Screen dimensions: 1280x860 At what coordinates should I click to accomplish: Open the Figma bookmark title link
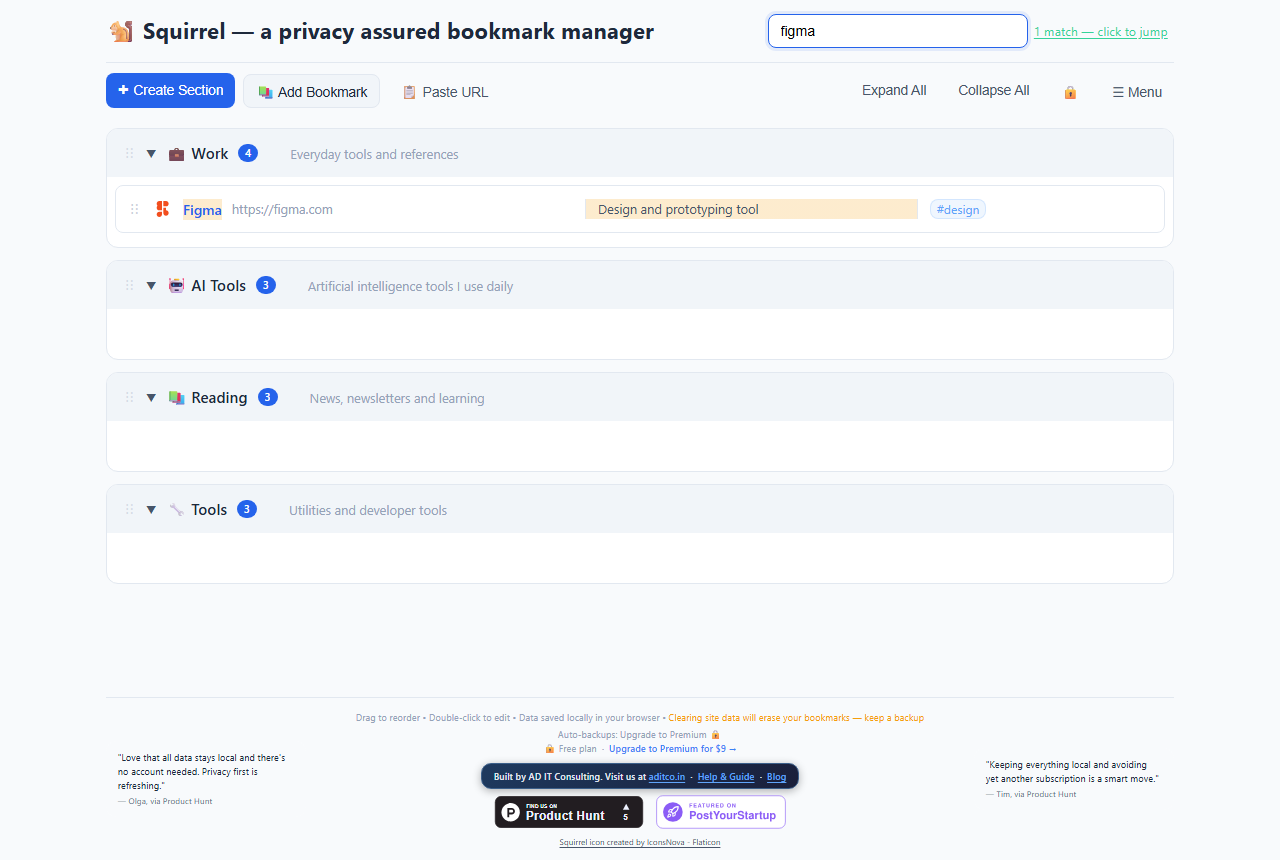(202, 210)
